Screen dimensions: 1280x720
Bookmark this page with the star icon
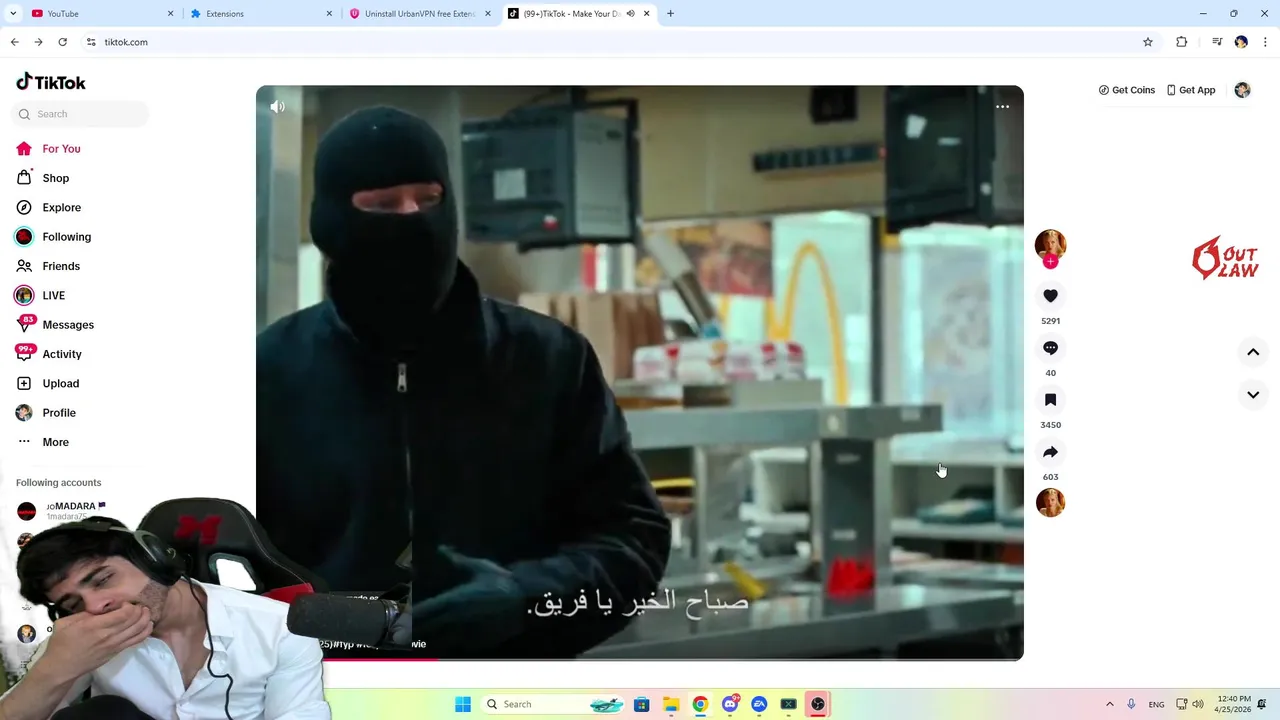tap(1148, 42)
